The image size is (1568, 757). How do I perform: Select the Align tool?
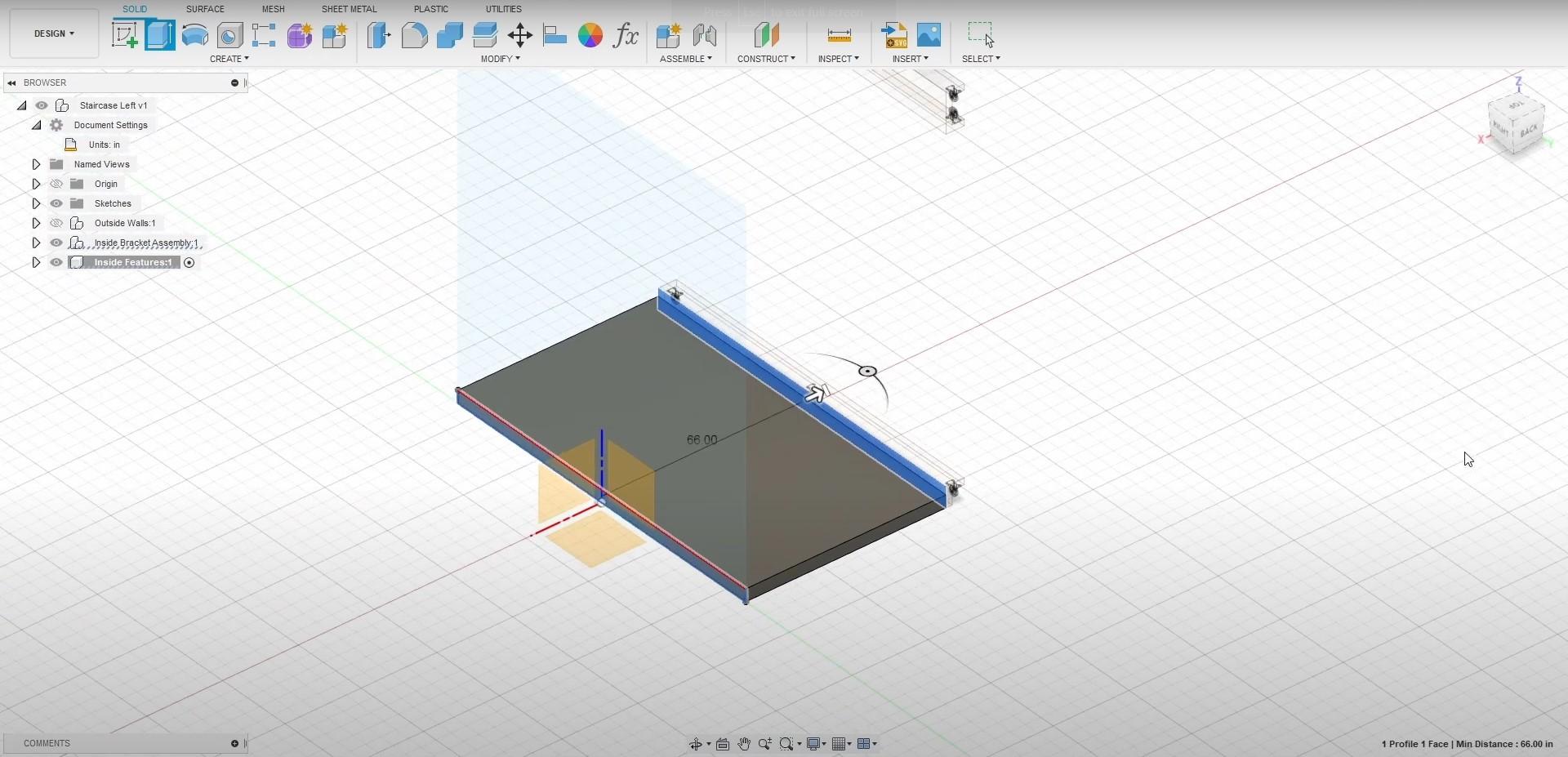click(555, 35)
